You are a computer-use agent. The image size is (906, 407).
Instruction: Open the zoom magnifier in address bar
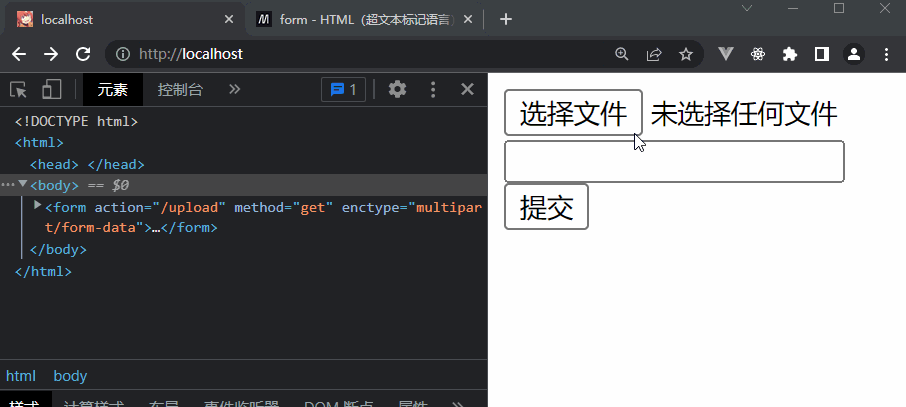(622, 54)
